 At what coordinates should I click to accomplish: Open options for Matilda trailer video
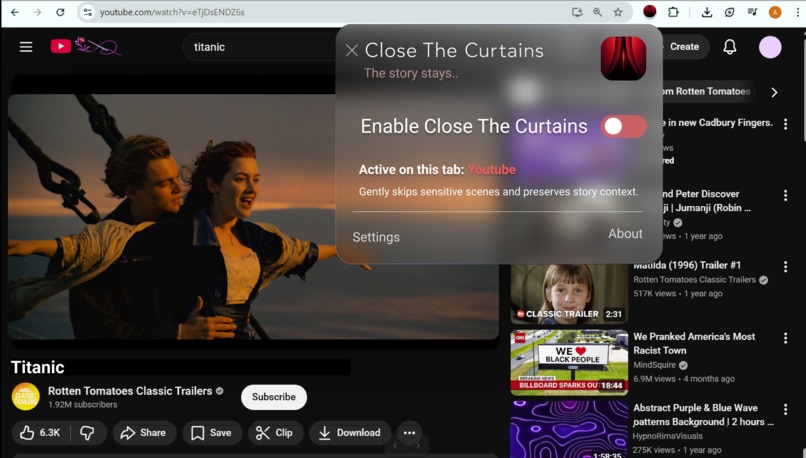tap(785, 267)
